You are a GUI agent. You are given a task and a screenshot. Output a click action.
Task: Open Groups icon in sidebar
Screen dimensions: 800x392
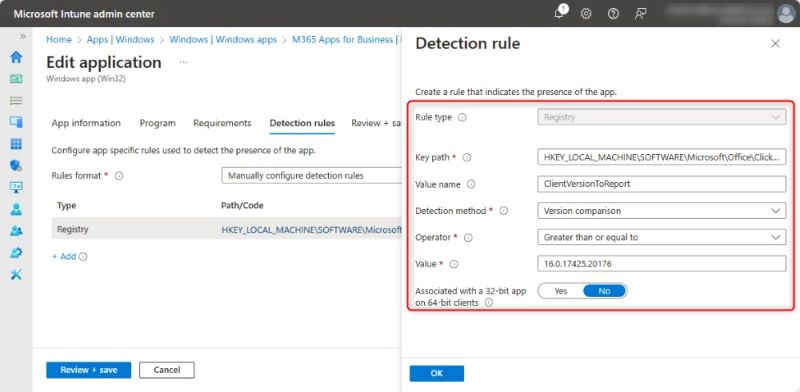(16, 231)
